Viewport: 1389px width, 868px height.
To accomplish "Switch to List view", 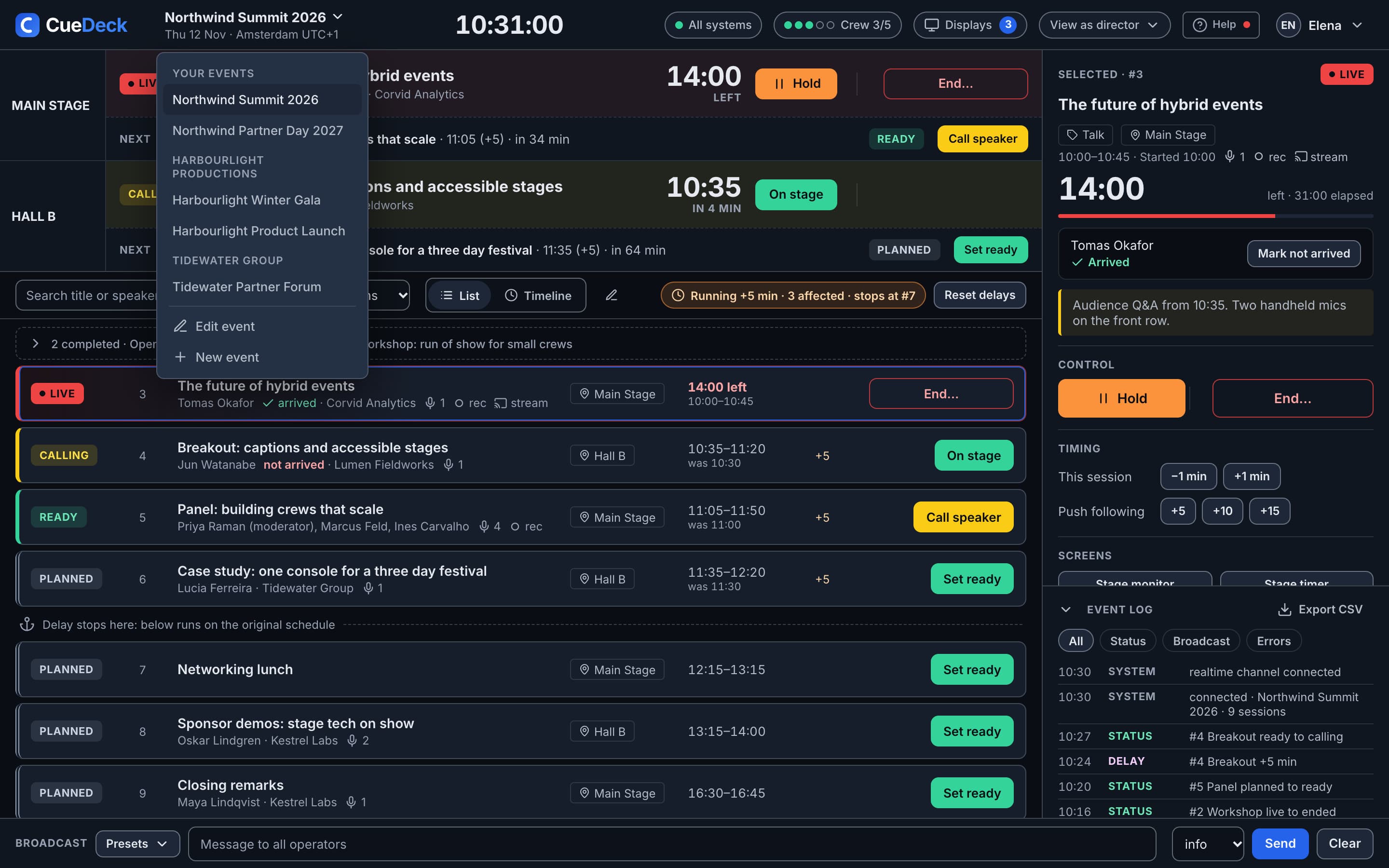I will [459, 295].
